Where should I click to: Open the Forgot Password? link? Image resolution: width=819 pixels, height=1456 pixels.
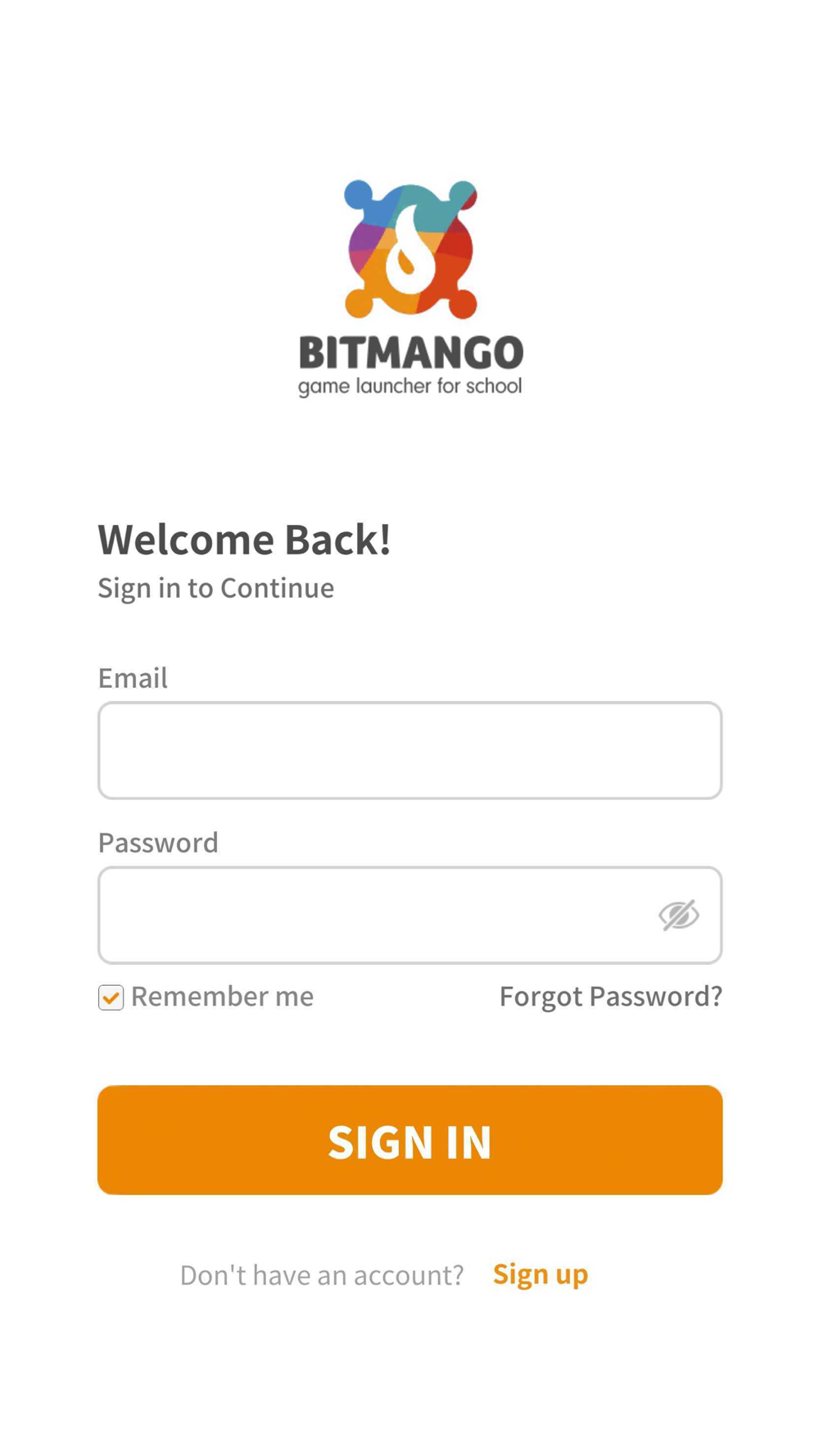click(x=611, y=997)
